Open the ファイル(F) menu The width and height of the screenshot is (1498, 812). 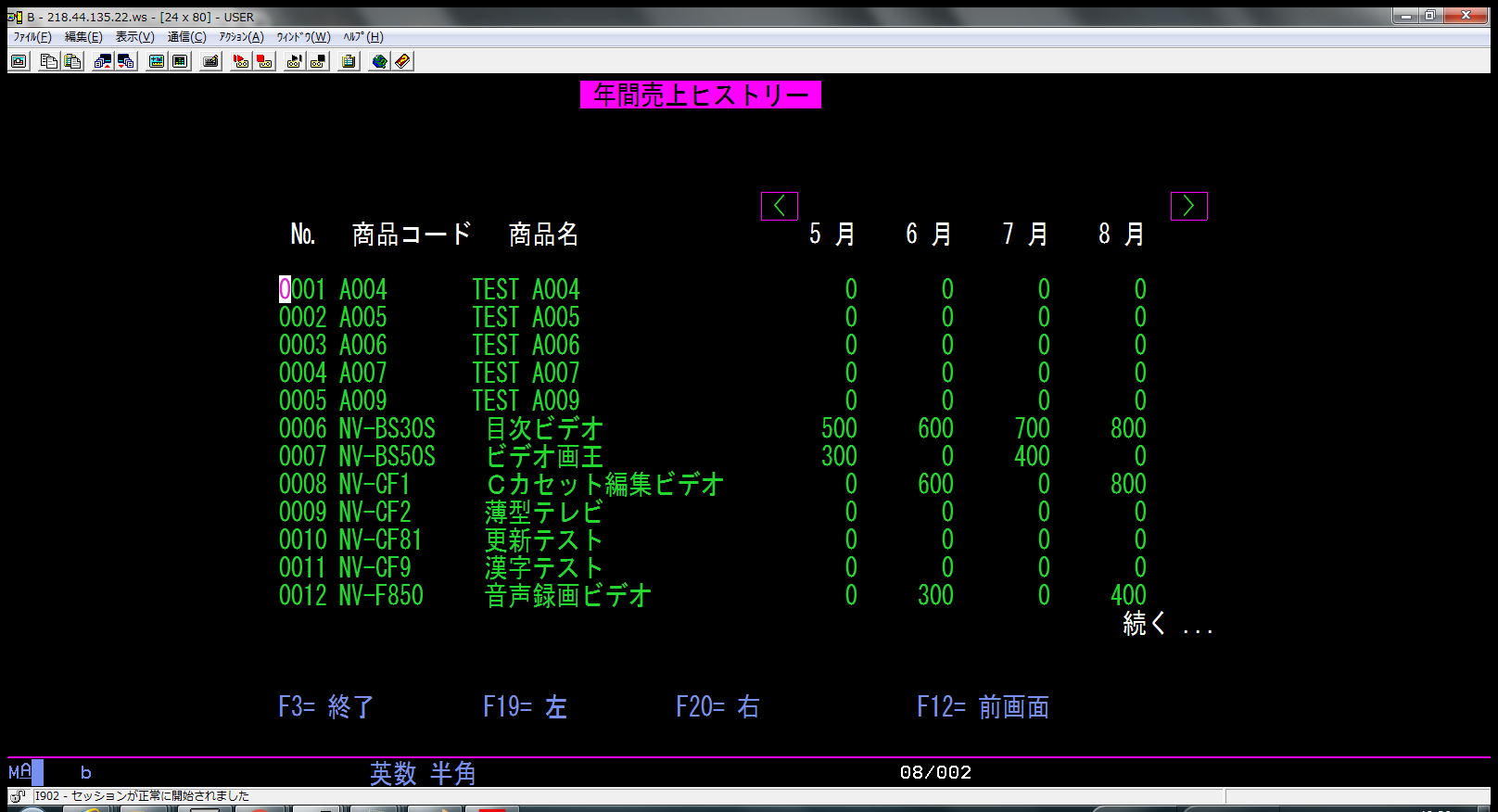(32, 37)
